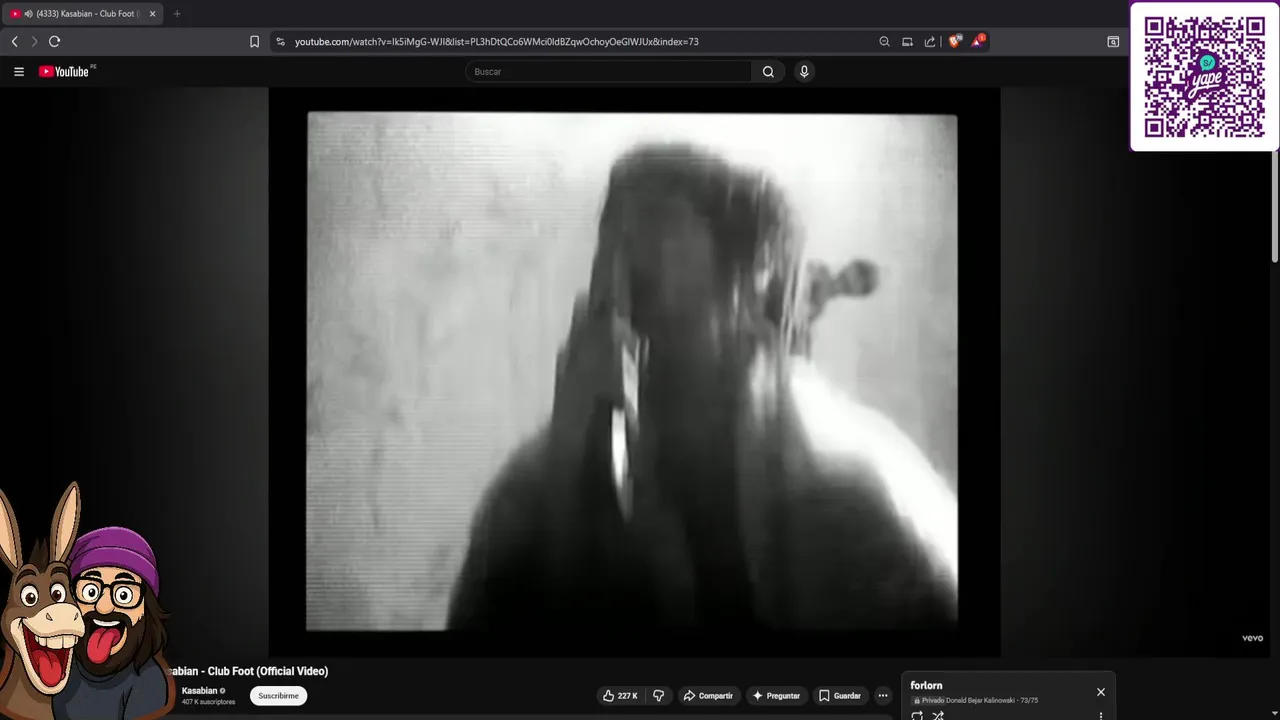Click the search magnifier button
1280x720 pixels.
(768, 71)
